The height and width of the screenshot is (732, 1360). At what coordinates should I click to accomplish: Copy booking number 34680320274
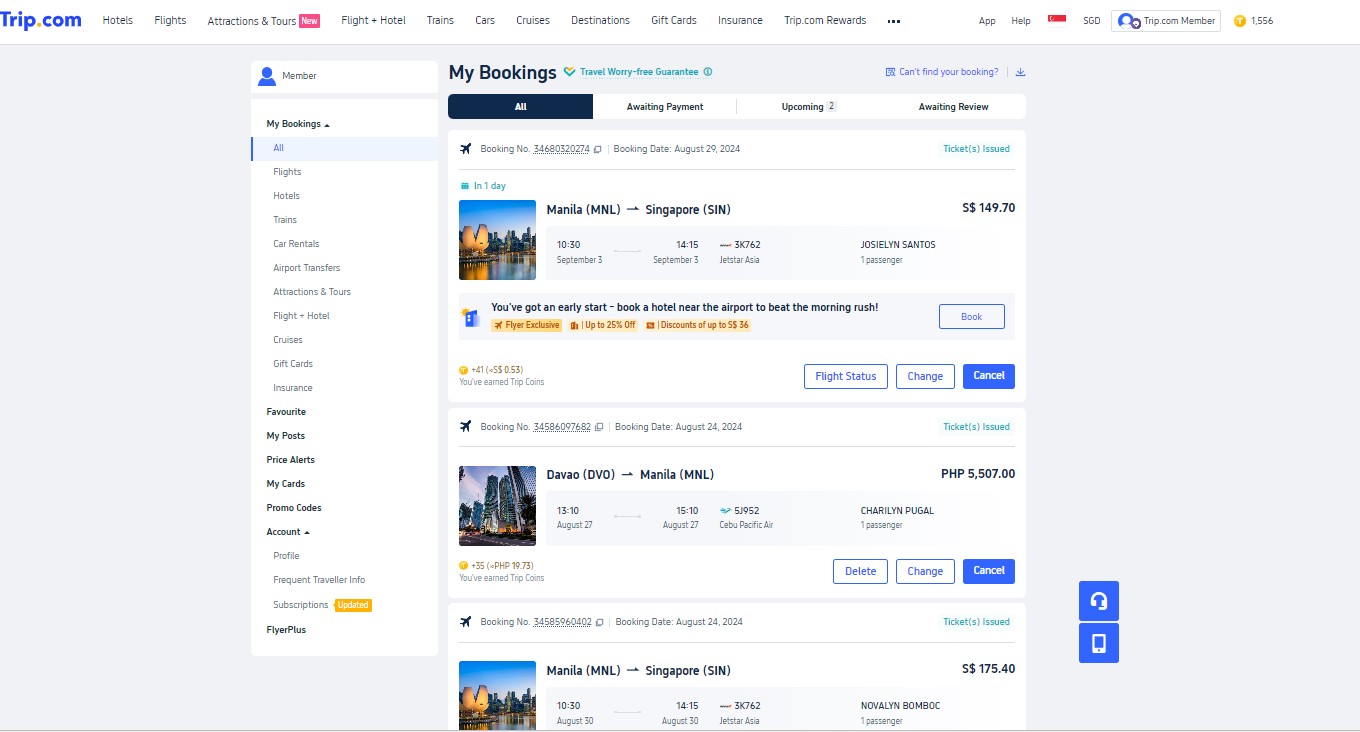point(598,149)
